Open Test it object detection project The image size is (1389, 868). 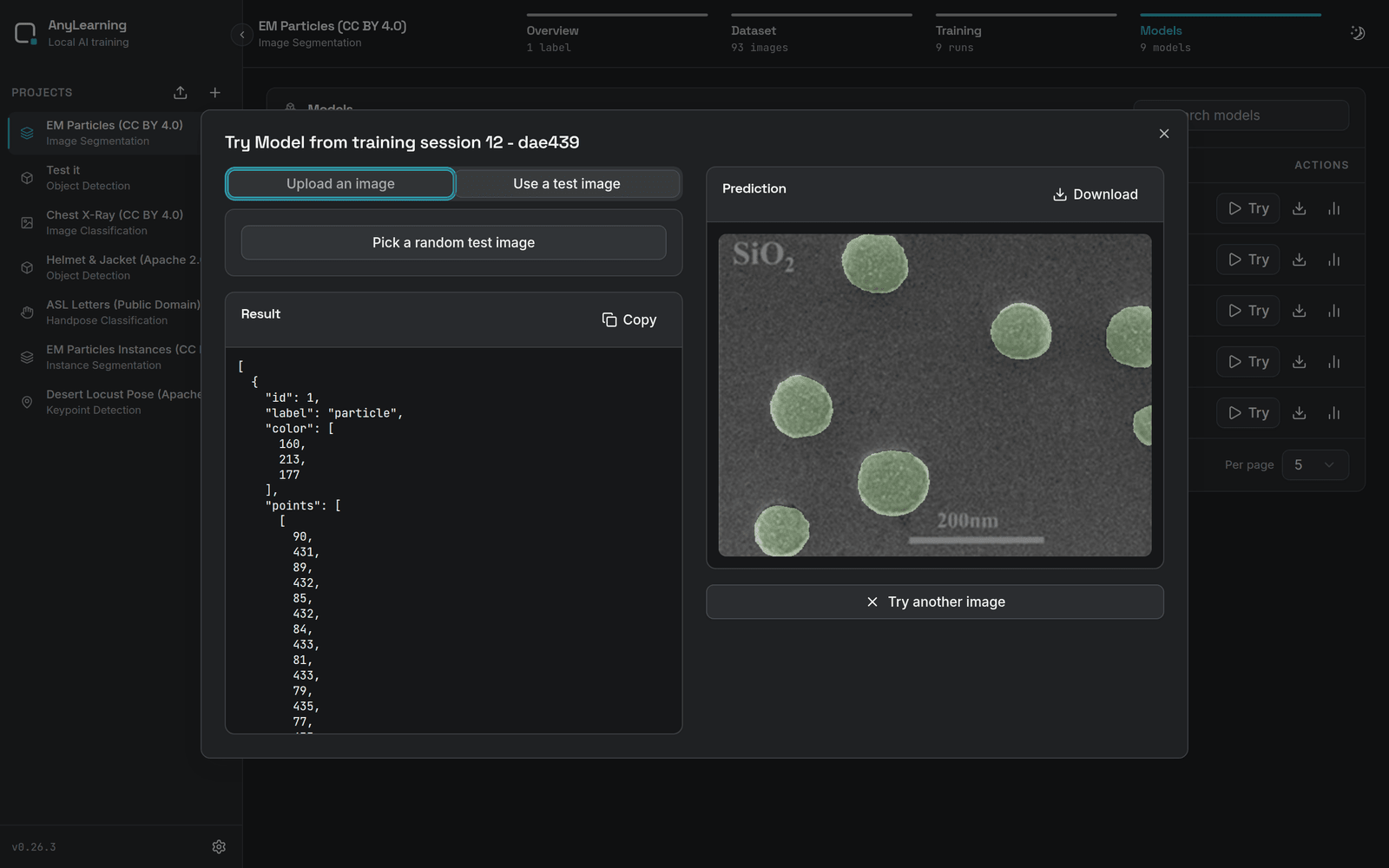(x=105, y=178)
